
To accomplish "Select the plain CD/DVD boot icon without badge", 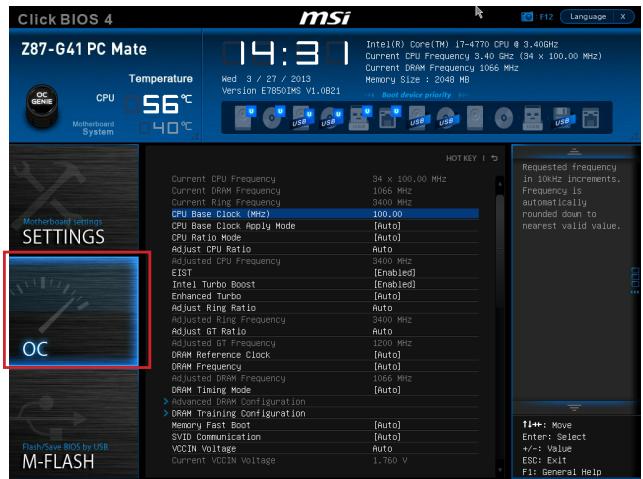I will [x=504, y=118].
